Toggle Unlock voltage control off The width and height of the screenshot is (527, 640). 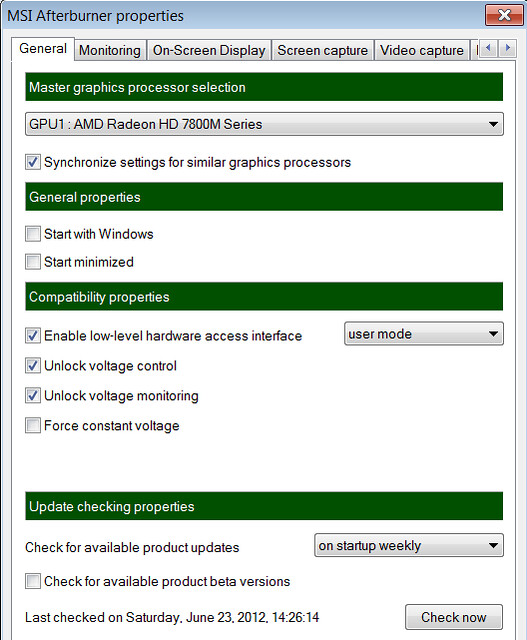pos(33,366)
